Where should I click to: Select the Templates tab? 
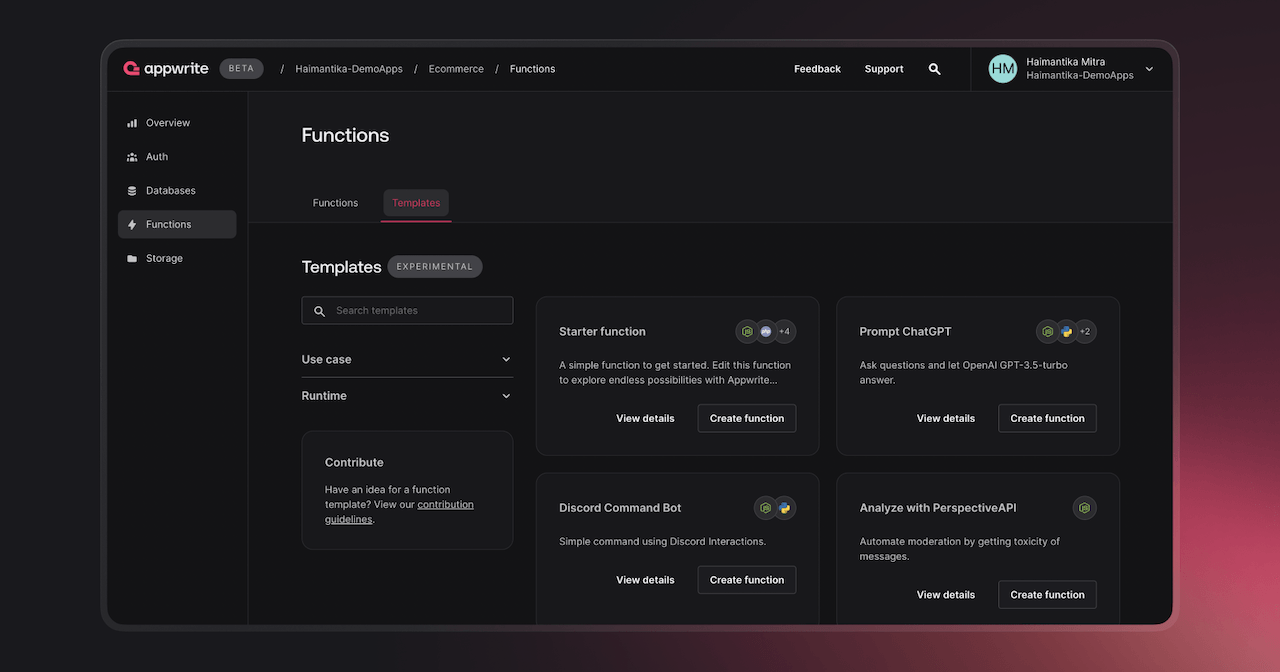pyautogui.click(x=416, y=203)
